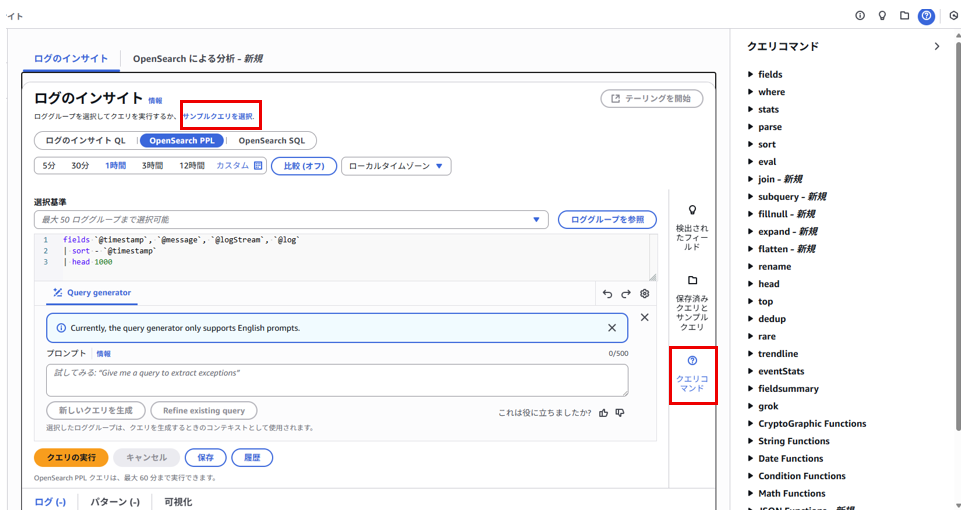Open 情報 link next to プロンプト

tap(104, 354)
